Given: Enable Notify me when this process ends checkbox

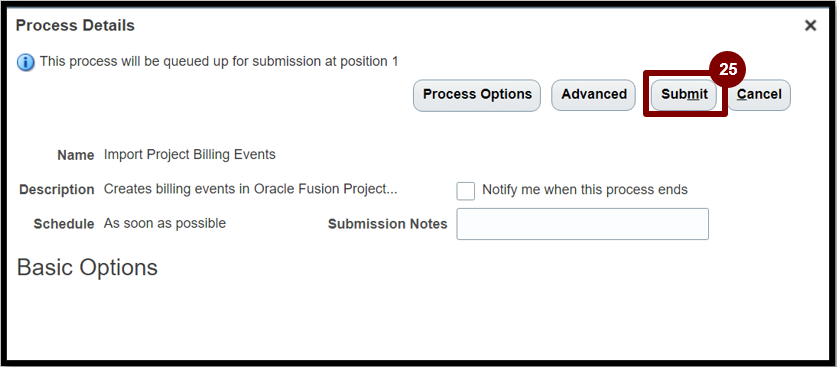Looking at the screenshot, I should click(465, 191).
